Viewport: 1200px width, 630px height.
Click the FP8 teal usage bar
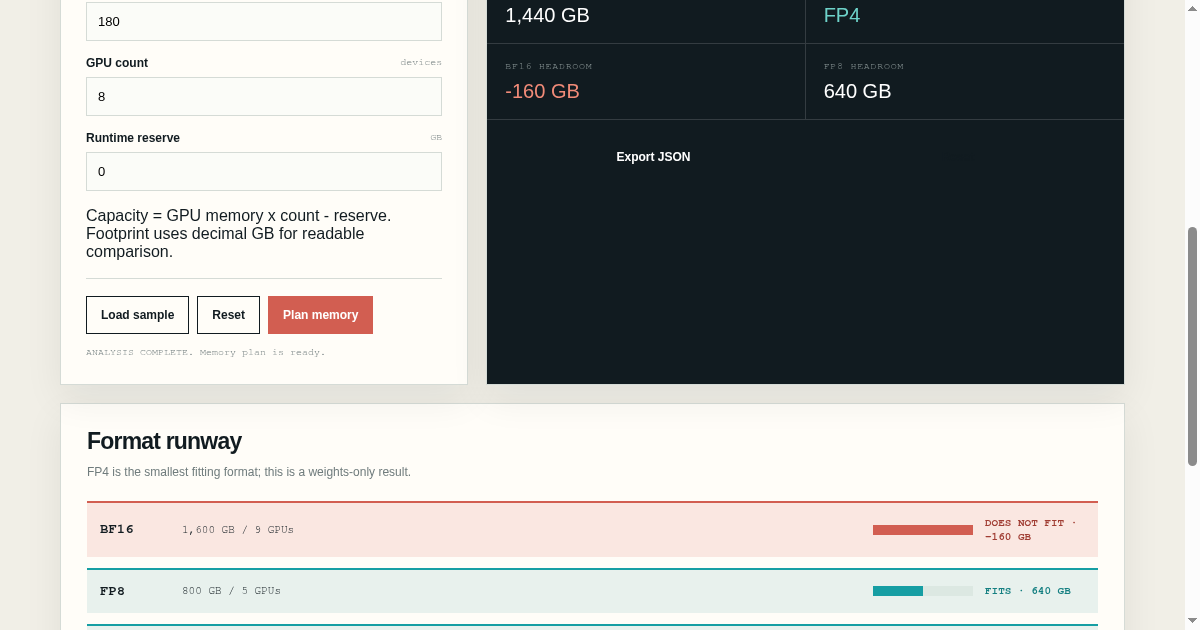923,591
